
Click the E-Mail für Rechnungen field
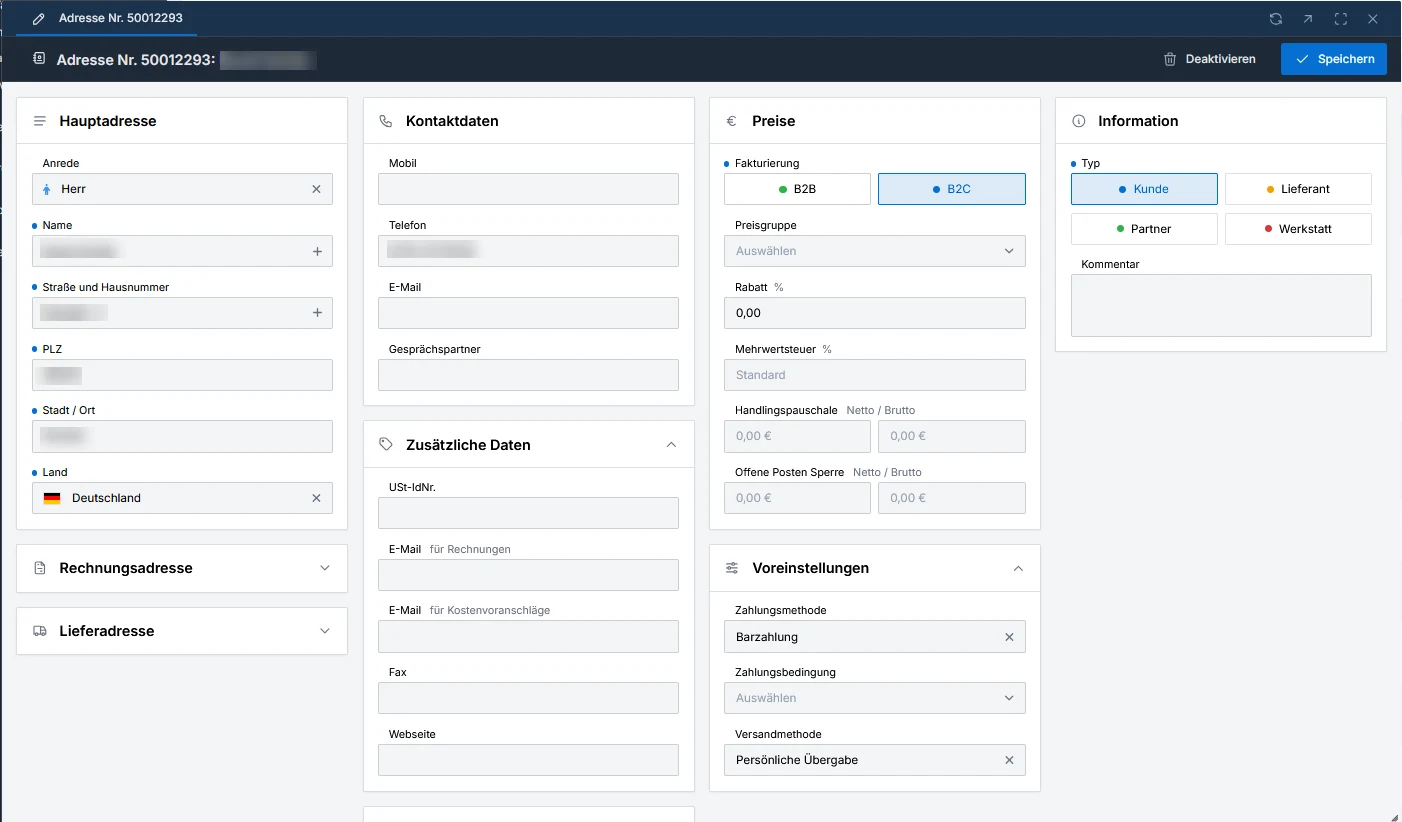point(528,575)
